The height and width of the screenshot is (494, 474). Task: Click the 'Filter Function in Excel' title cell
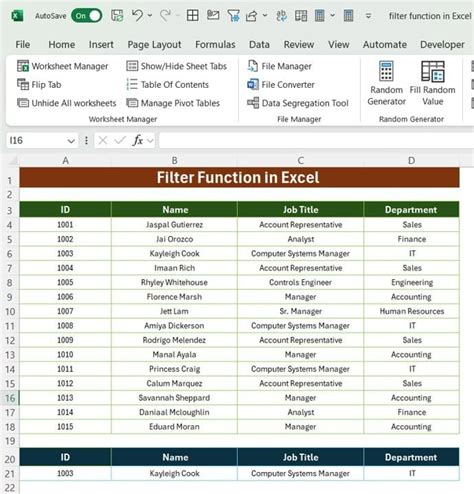(x=239, y=178)
